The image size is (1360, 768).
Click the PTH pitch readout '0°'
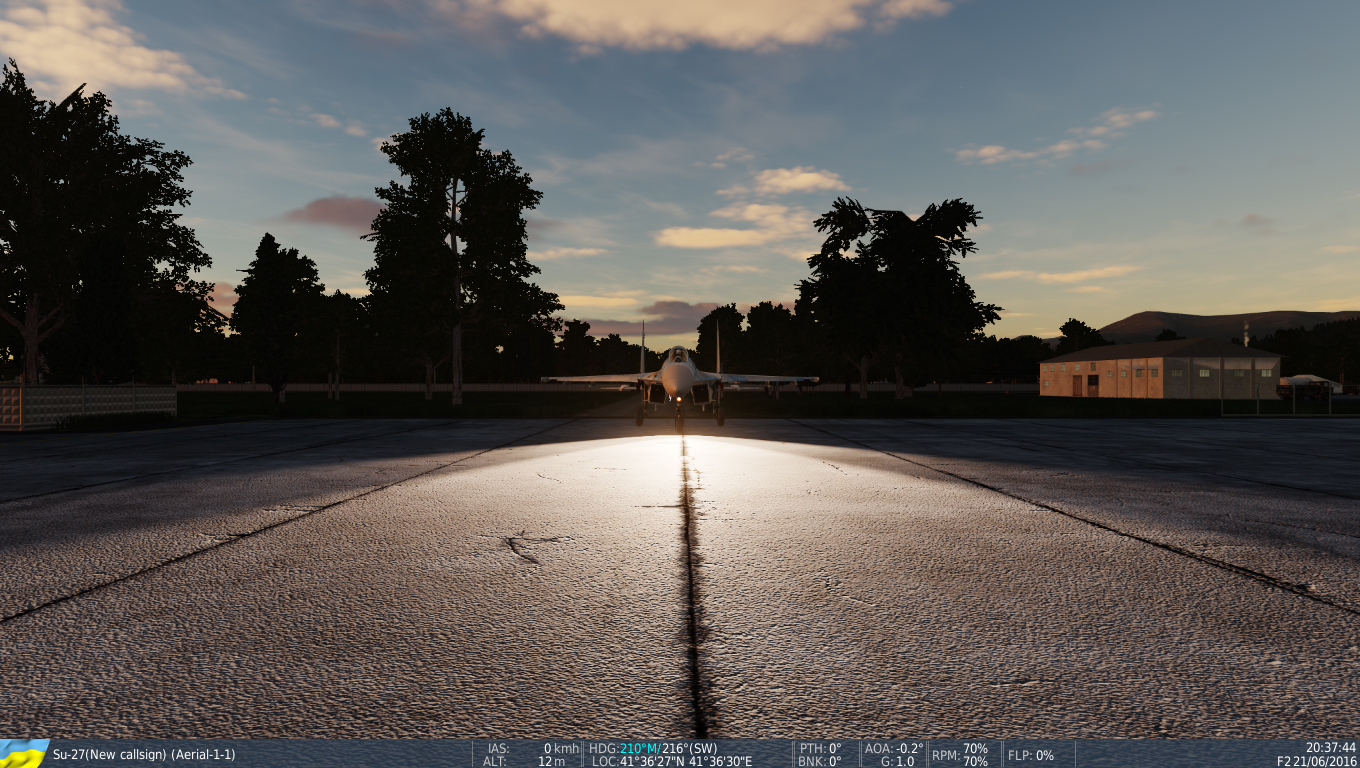[834, 748]
